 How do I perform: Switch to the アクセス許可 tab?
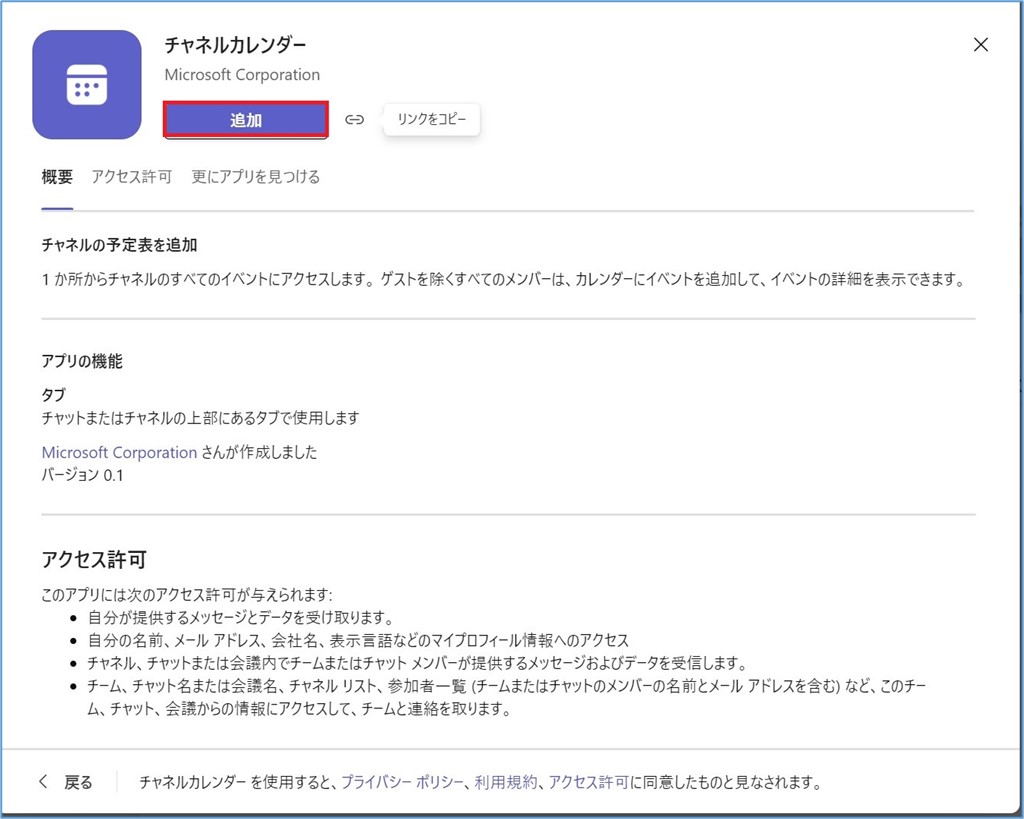click(131, 177)
